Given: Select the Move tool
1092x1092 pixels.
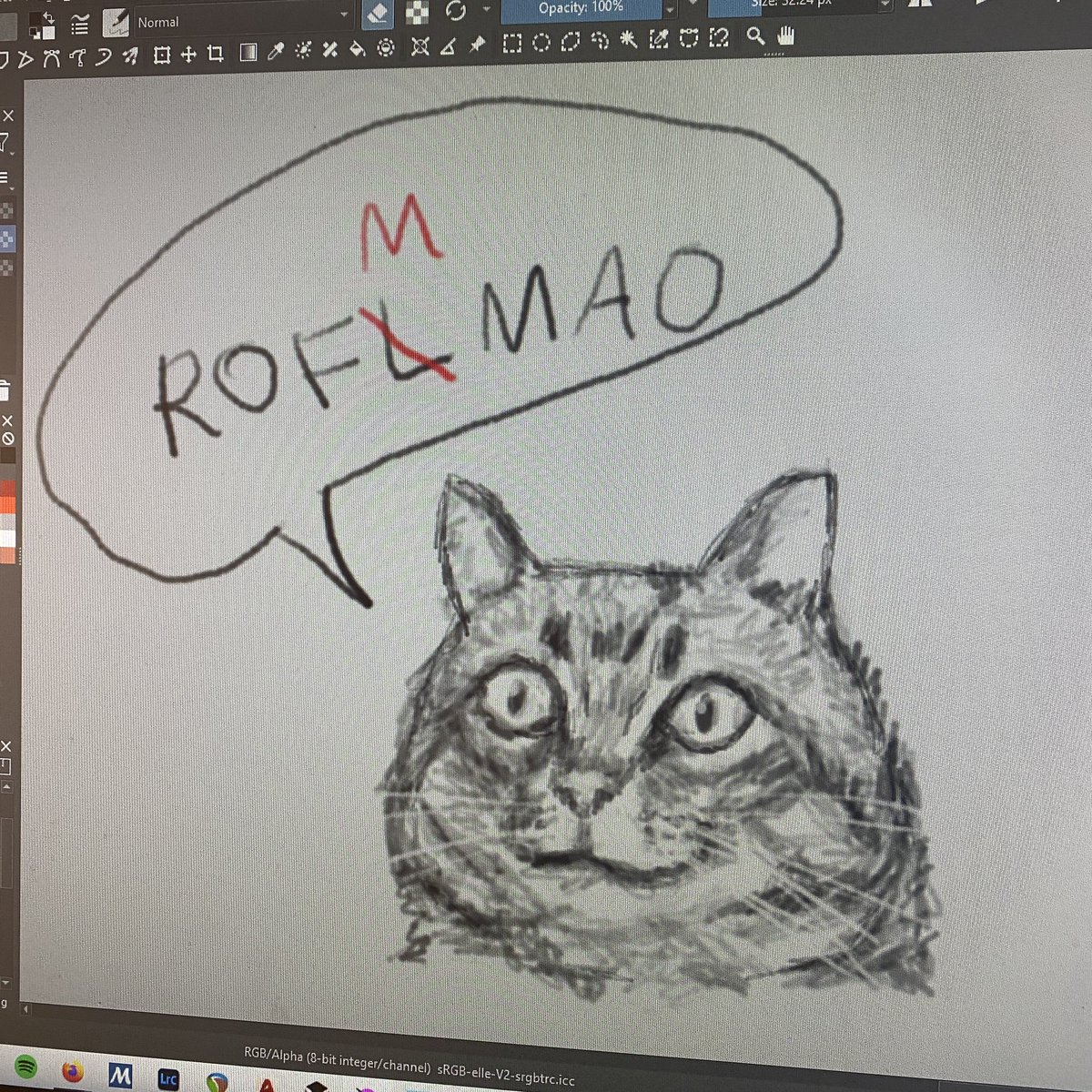Looking at the screenshot, I should tap(188, 55).
